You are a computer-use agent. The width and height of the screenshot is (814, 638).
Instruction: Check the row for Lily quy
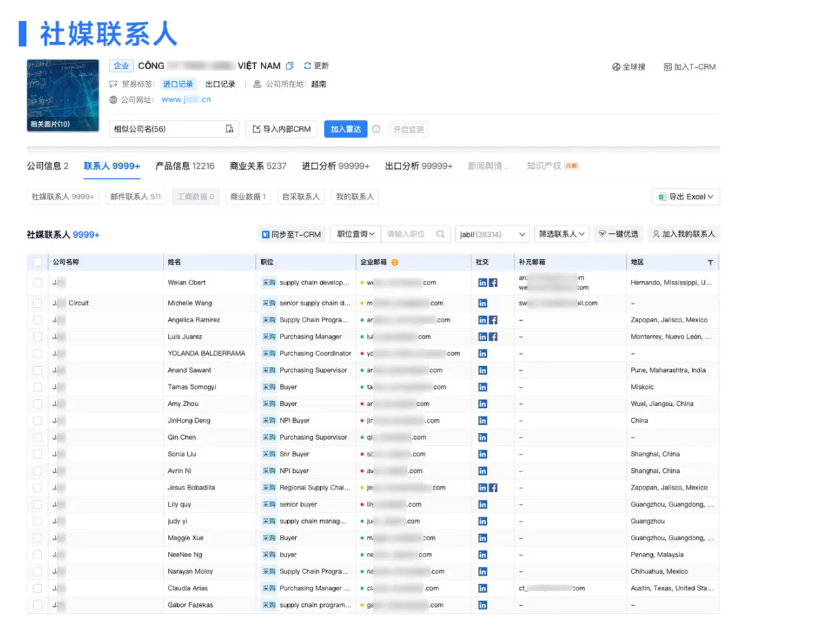[37, 505]
